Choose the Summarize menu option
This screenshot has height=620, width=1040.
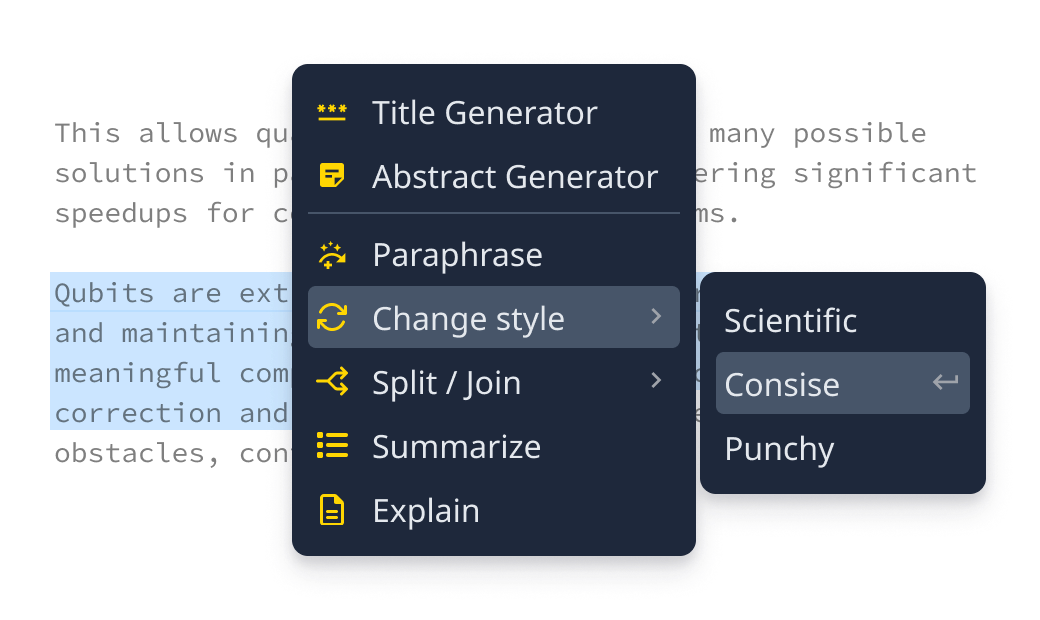pyautogui.click(x=456, y=447)
